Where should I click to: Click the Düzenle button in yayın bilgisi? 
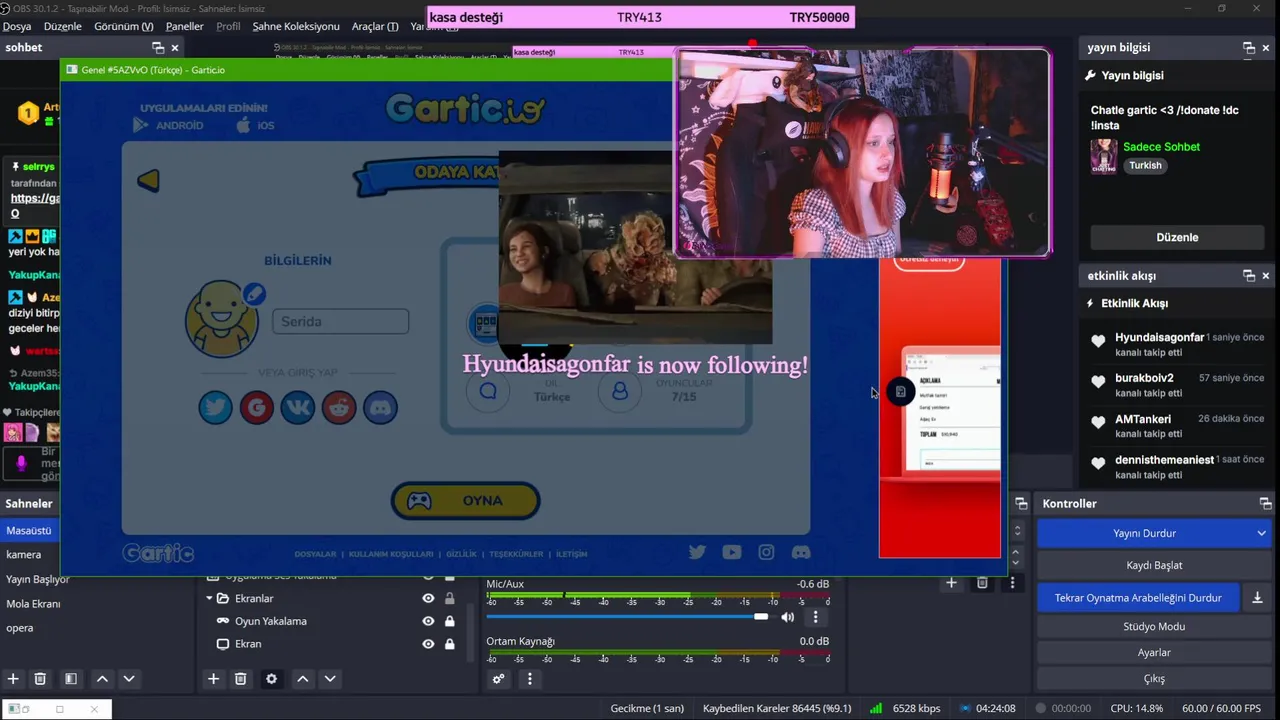click(x=1177, y=237)
